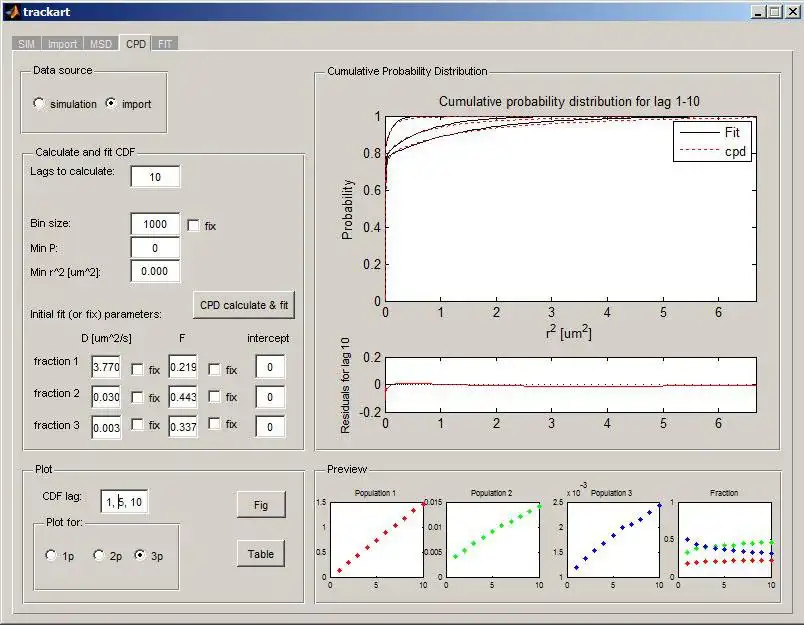Click the 'D [um^2/s]' column header
Screen dimensions: 804x625
click(106, 338)
